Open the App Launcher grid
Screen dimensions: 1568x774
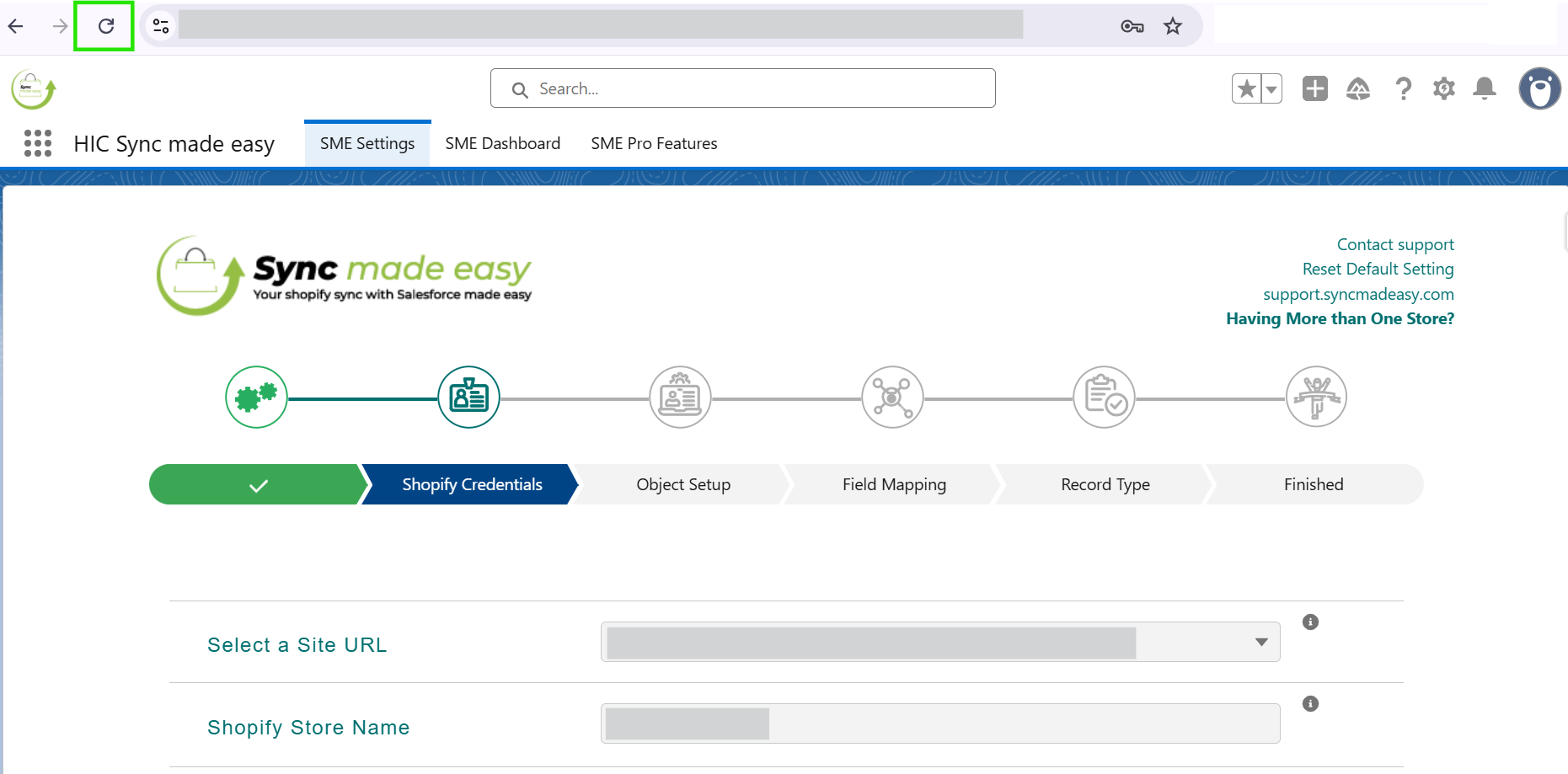coord(38,143)
